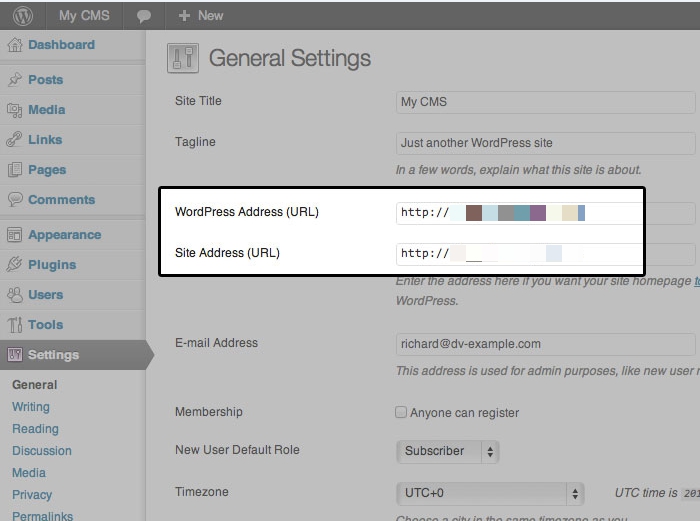Go to Privacy settings submenu

pos(32,495)
